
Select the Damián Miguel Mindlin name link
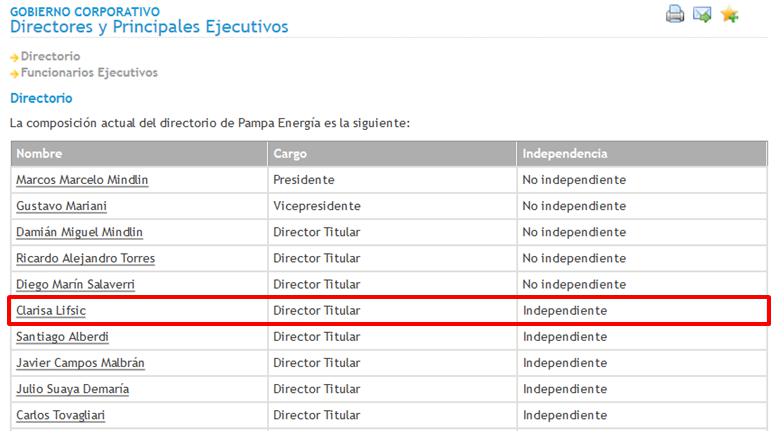[x=79, y=232]
